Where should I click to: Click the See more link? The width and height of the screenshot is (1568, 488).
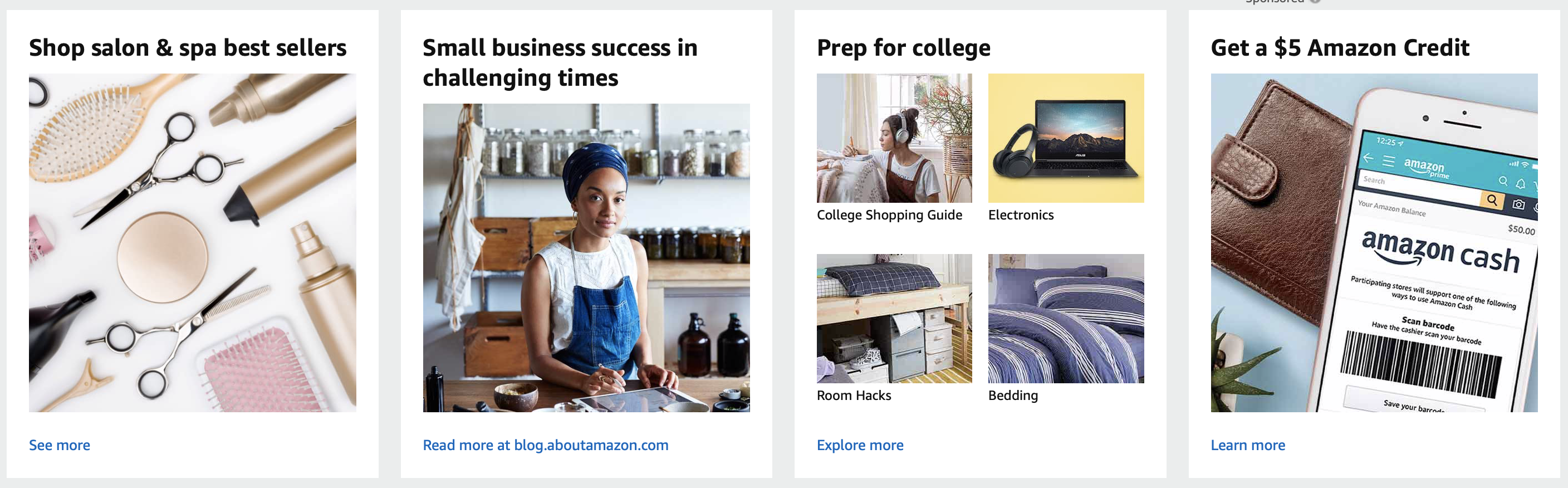coord(60,445)
